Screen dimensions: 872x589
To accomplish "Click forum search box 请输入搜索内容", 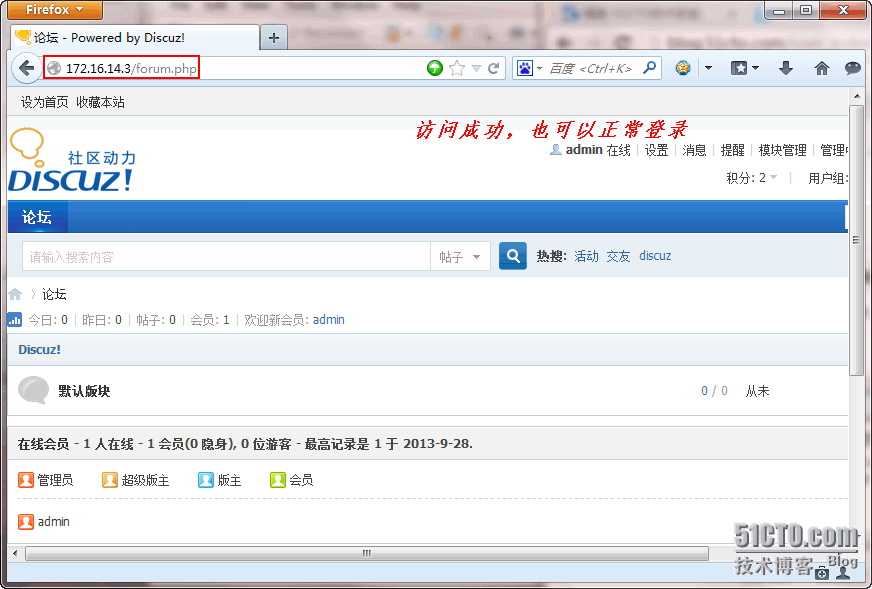I will coord(226,256).
